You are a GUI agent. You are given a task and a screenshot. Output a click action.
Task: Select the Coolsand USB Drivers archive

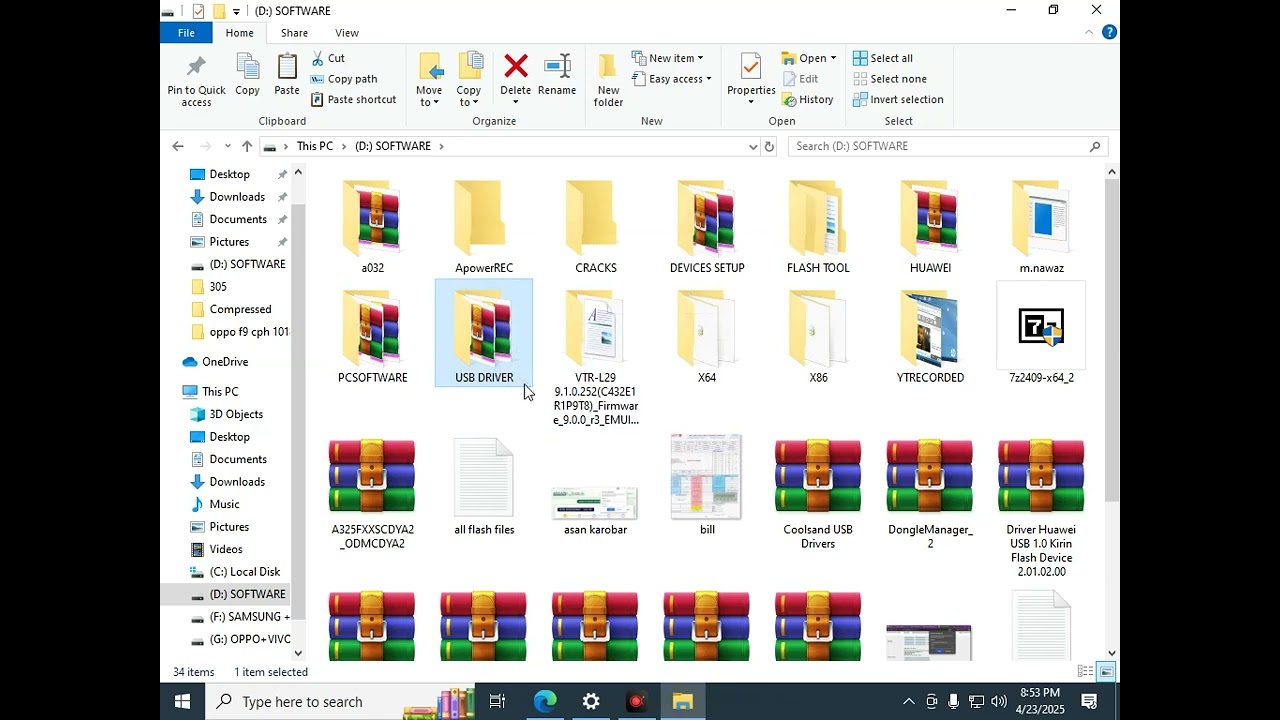coord(818,494)
